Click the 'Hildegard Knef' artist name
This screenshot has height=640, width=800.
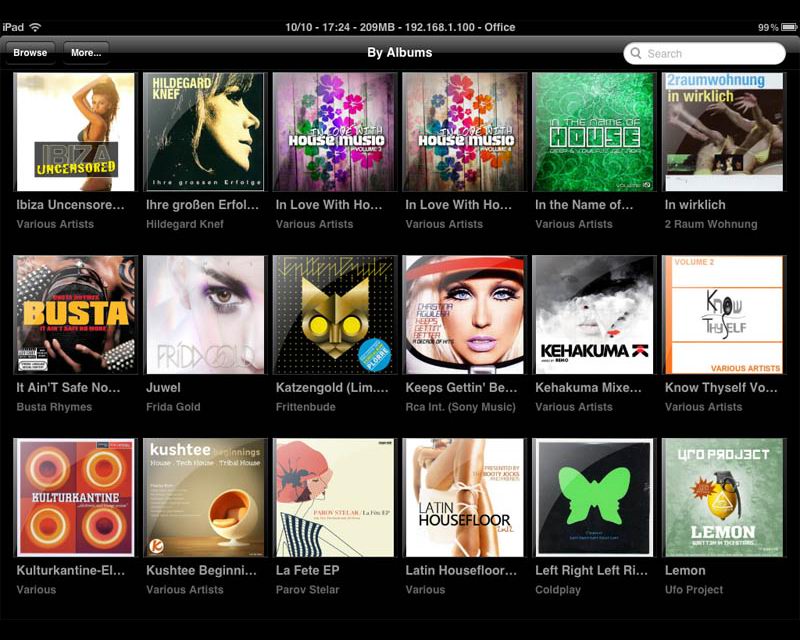pyautogui.click(x=185, y=224)
